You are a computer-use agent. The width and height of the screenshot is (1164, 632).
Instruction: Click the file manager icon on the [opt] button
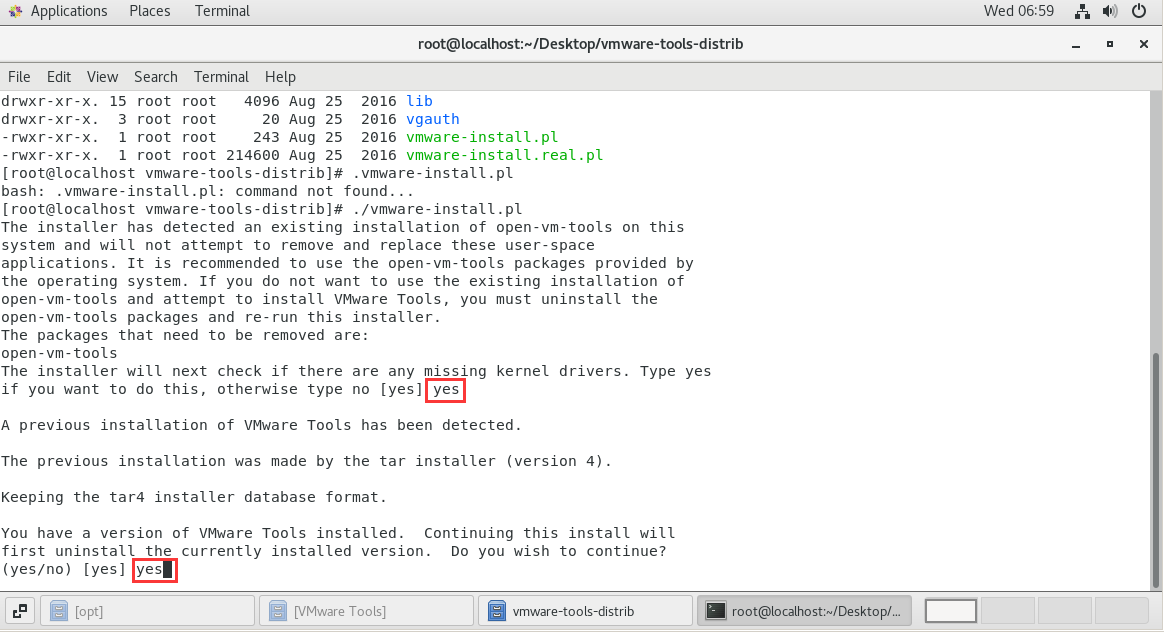[x=59, y=611]
